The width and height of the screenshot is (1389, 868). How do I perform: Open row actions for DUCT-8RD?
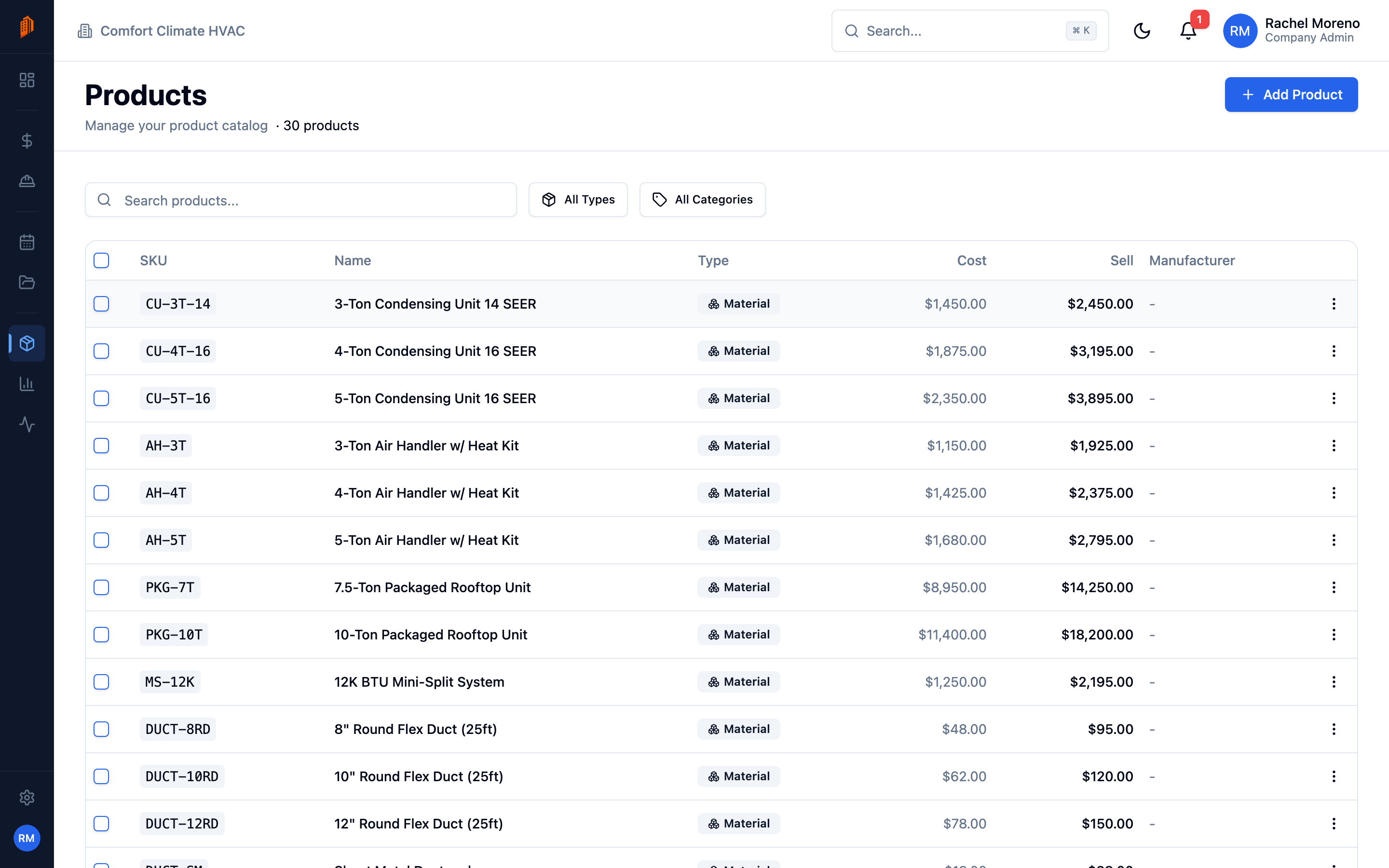click(1334, 729)
